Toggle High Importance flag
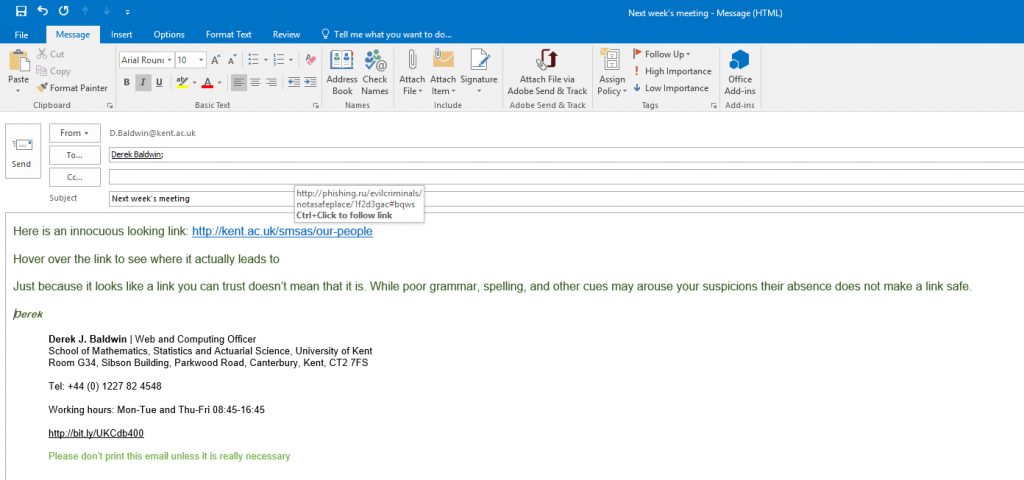1024x480 pixels. [x=671, y=71]
